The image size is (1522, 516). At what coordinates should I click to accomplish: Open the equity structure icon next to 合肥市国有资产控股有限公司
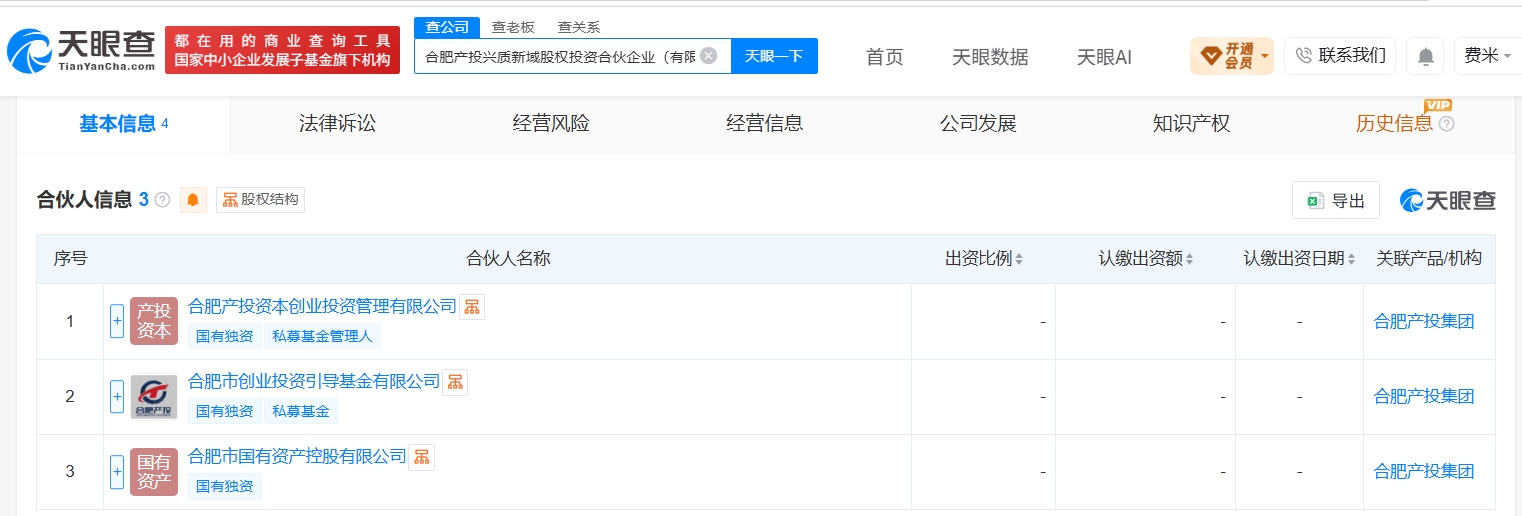422,457
